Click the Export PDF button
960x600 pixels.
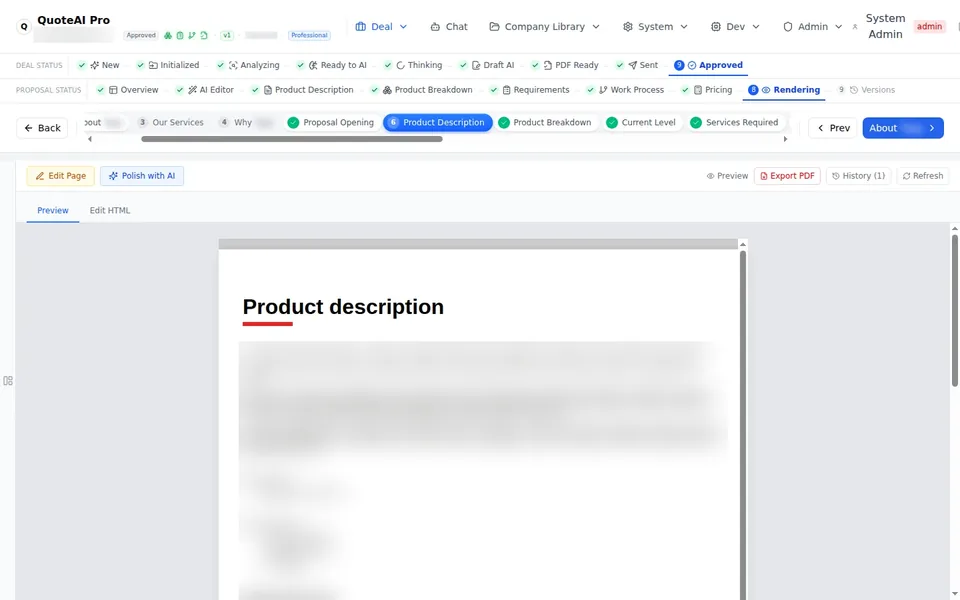(787, 176)
